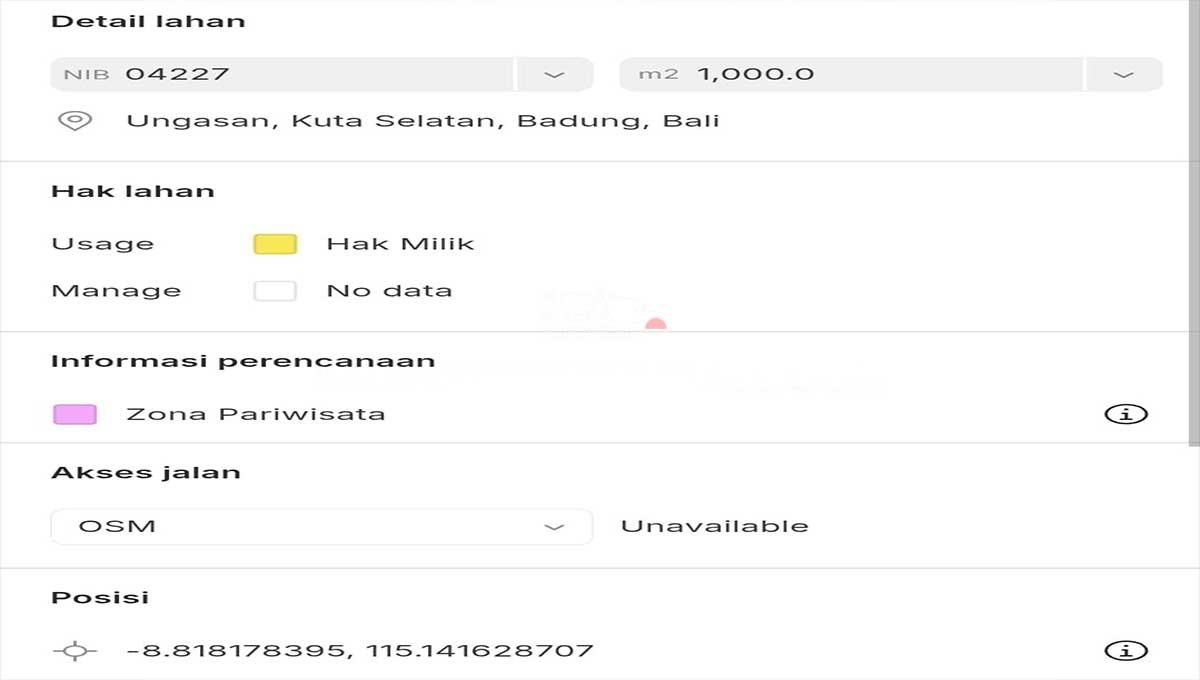
Task: Click the Zona Pariwisata label
Action: point(256,414)
